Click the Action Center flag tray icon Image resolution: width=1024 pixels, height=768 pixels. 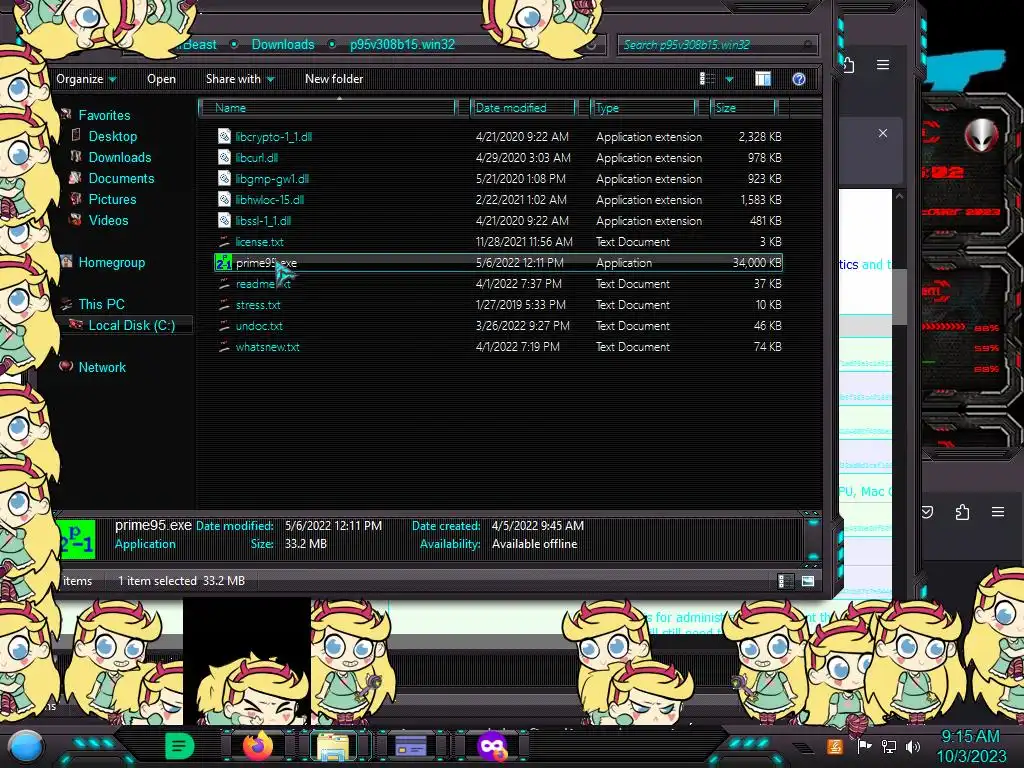click(x=865, y=746)
